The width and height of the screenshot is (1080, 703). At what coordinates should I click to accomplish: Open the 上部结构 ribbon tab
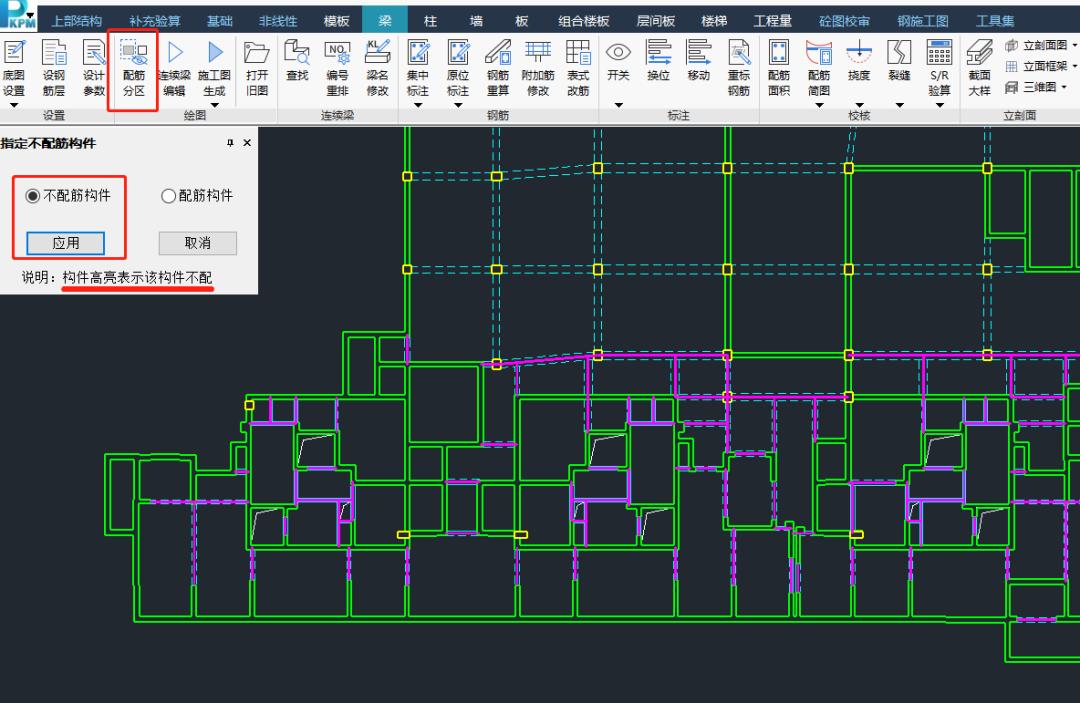pos(76,20)
